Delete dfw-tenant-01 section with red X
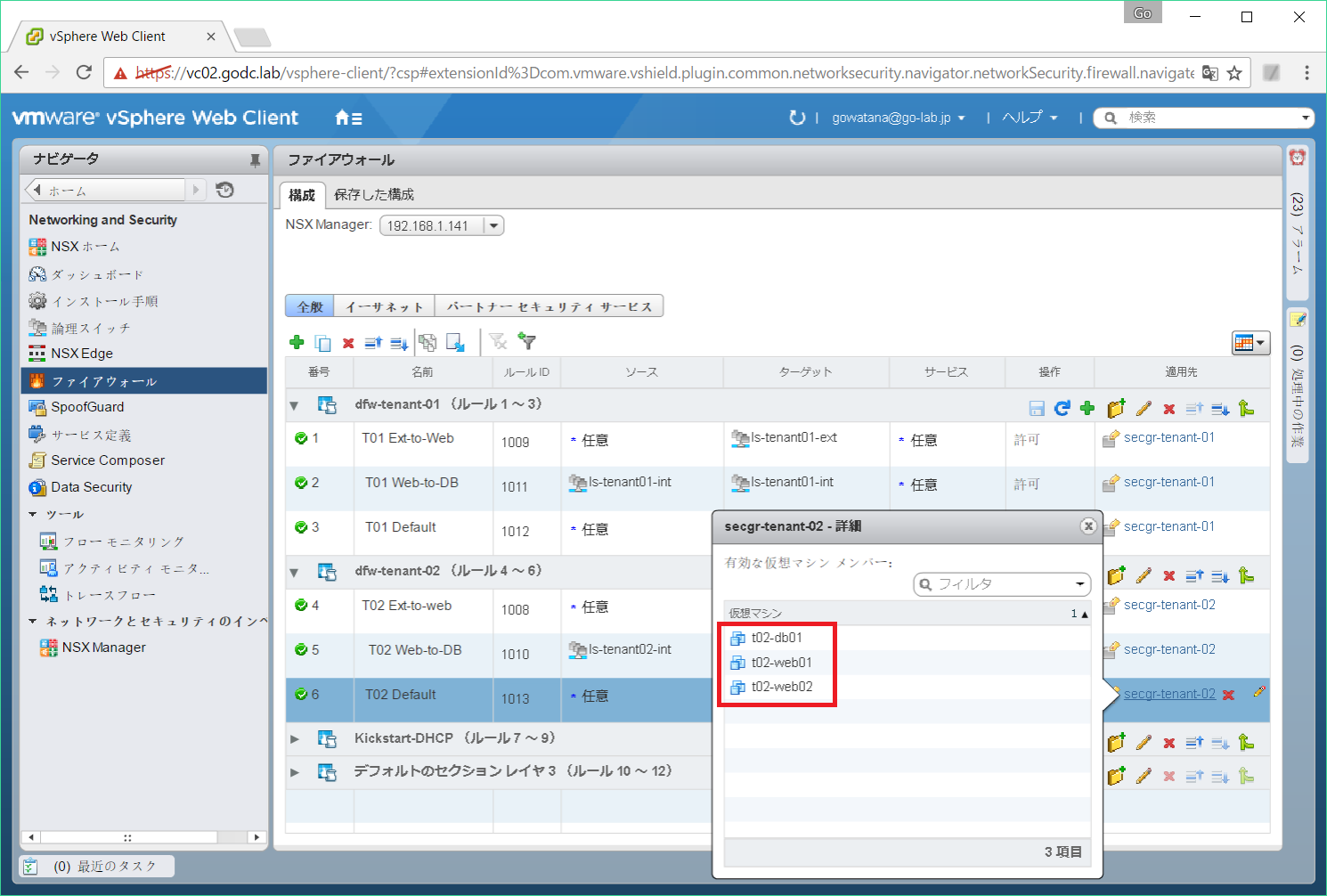This screenshot has height=896, width=1327. [1169, 409]
